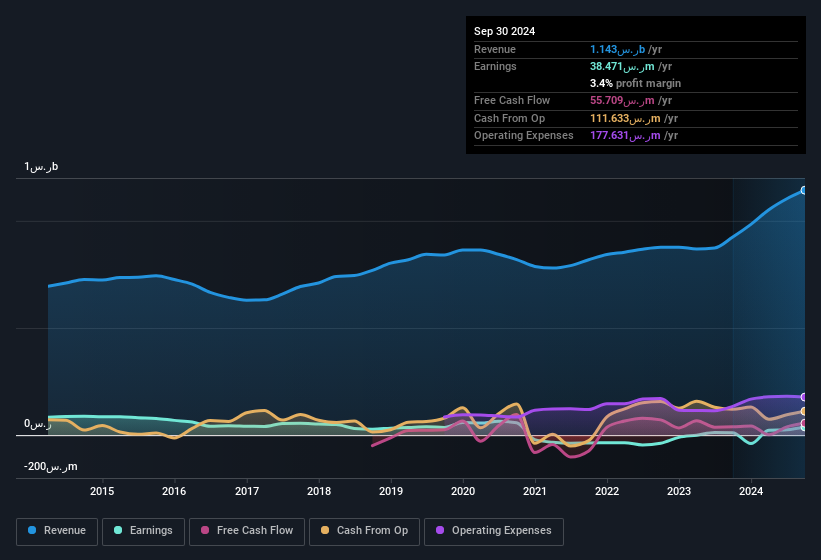The image size is (821, 560).
Task: Select the blue Revenue endpoint marker on the chart
Action: (x=804, y=190)
